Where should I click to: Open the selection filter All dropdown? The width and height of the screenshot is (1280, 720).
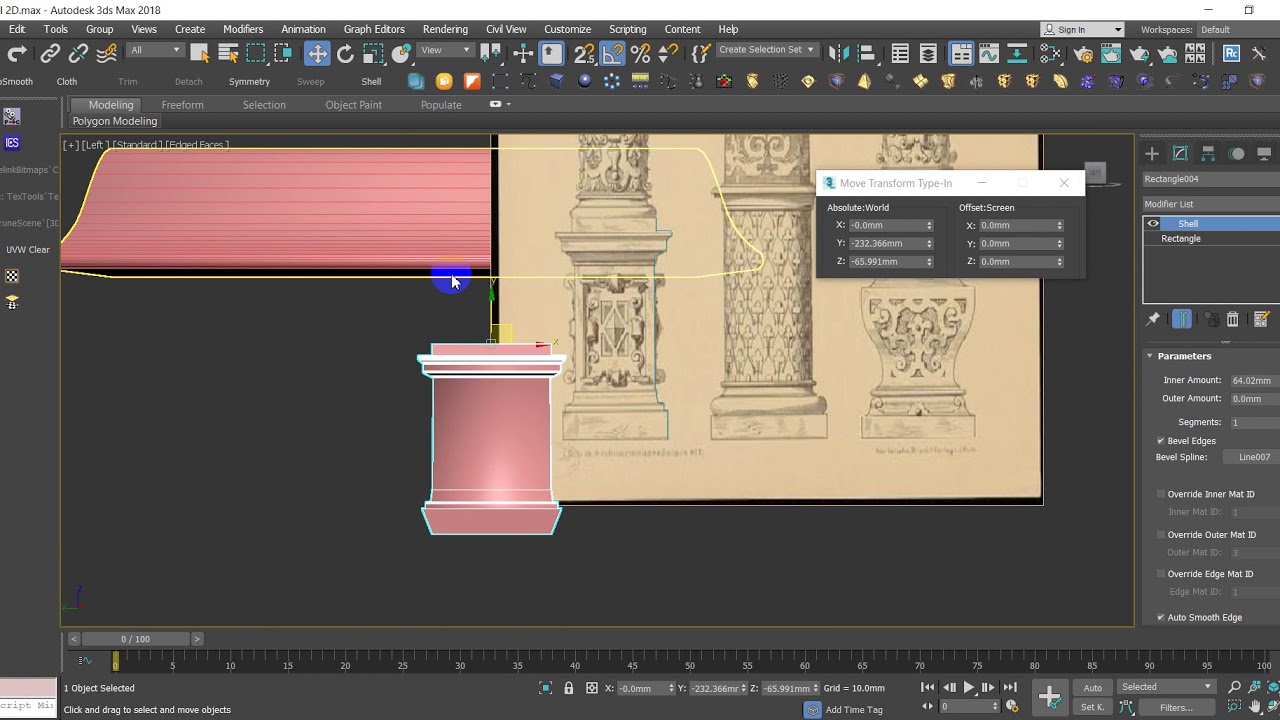click(x=155, y=50)
